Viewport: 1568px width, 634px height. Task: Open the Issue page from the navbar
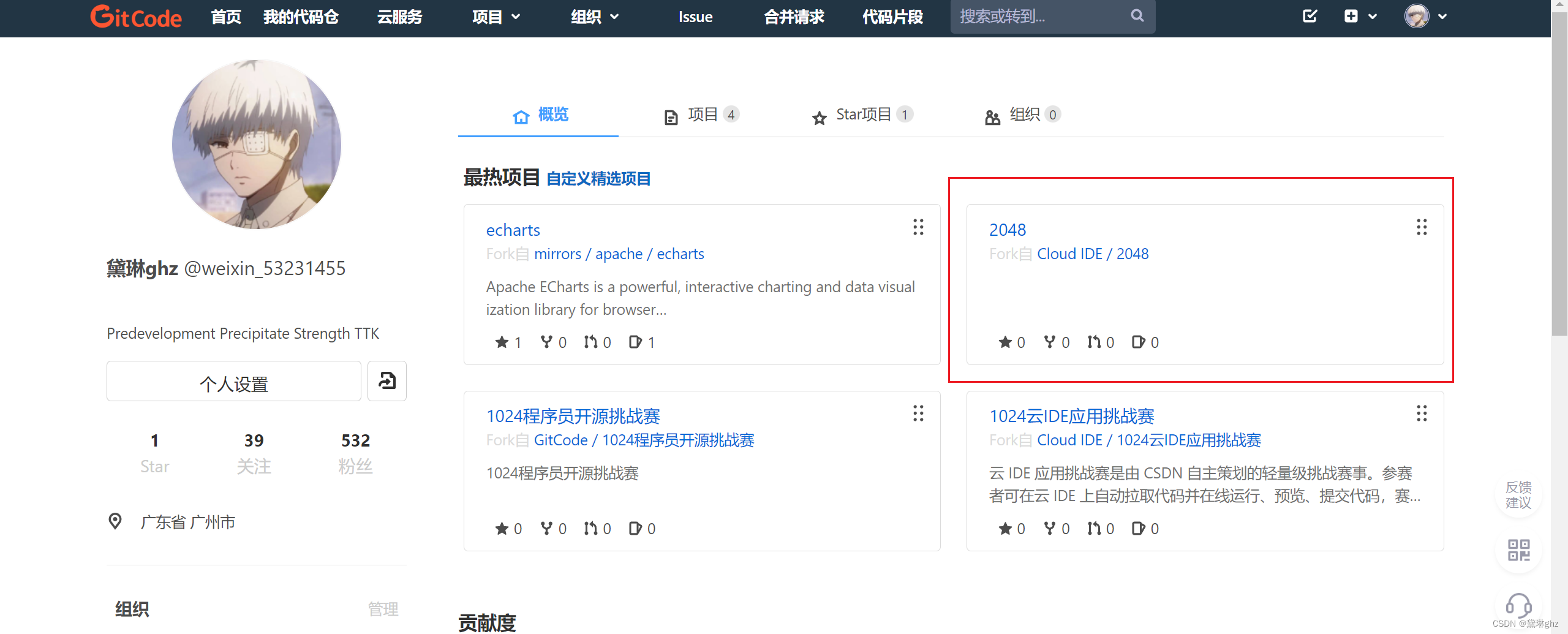tap(695, 17)
